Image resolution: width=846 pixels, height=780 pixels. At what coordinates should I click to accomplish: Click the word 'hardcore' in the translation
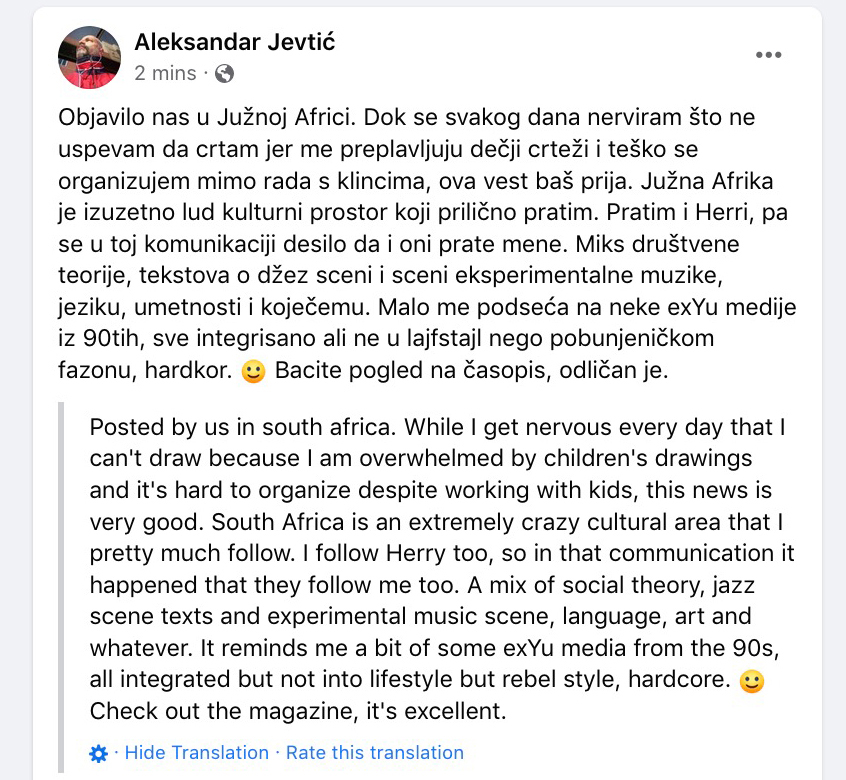676,683
